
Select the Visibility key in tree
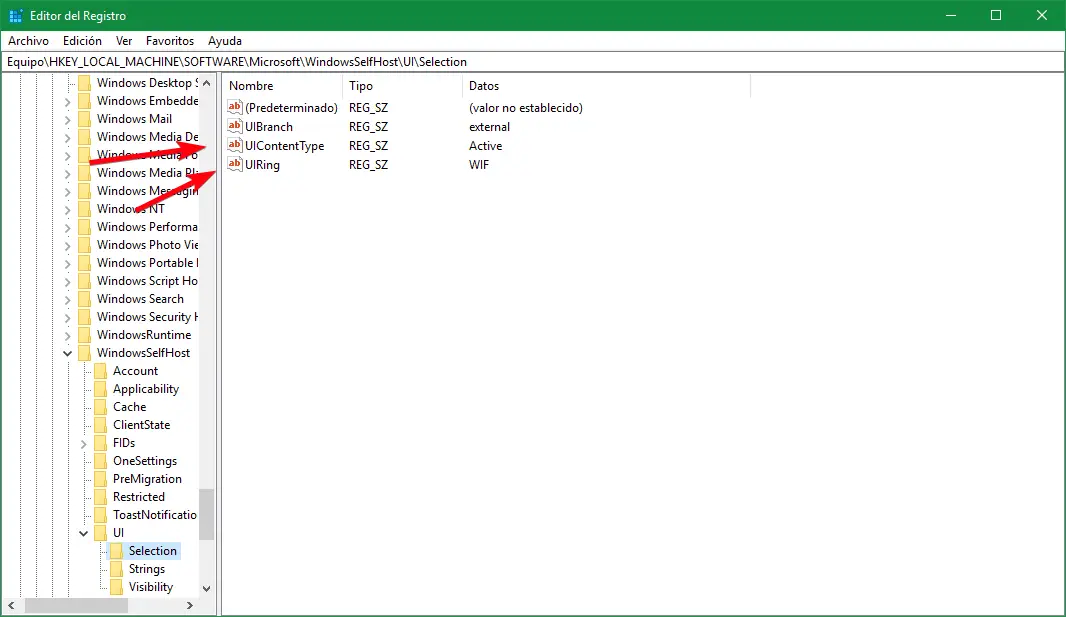pos(151,587)
